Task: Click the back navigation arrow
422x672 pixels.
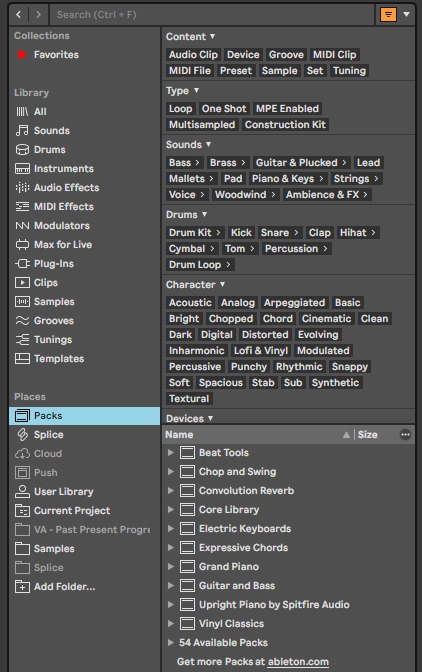Action: [18, 15]
